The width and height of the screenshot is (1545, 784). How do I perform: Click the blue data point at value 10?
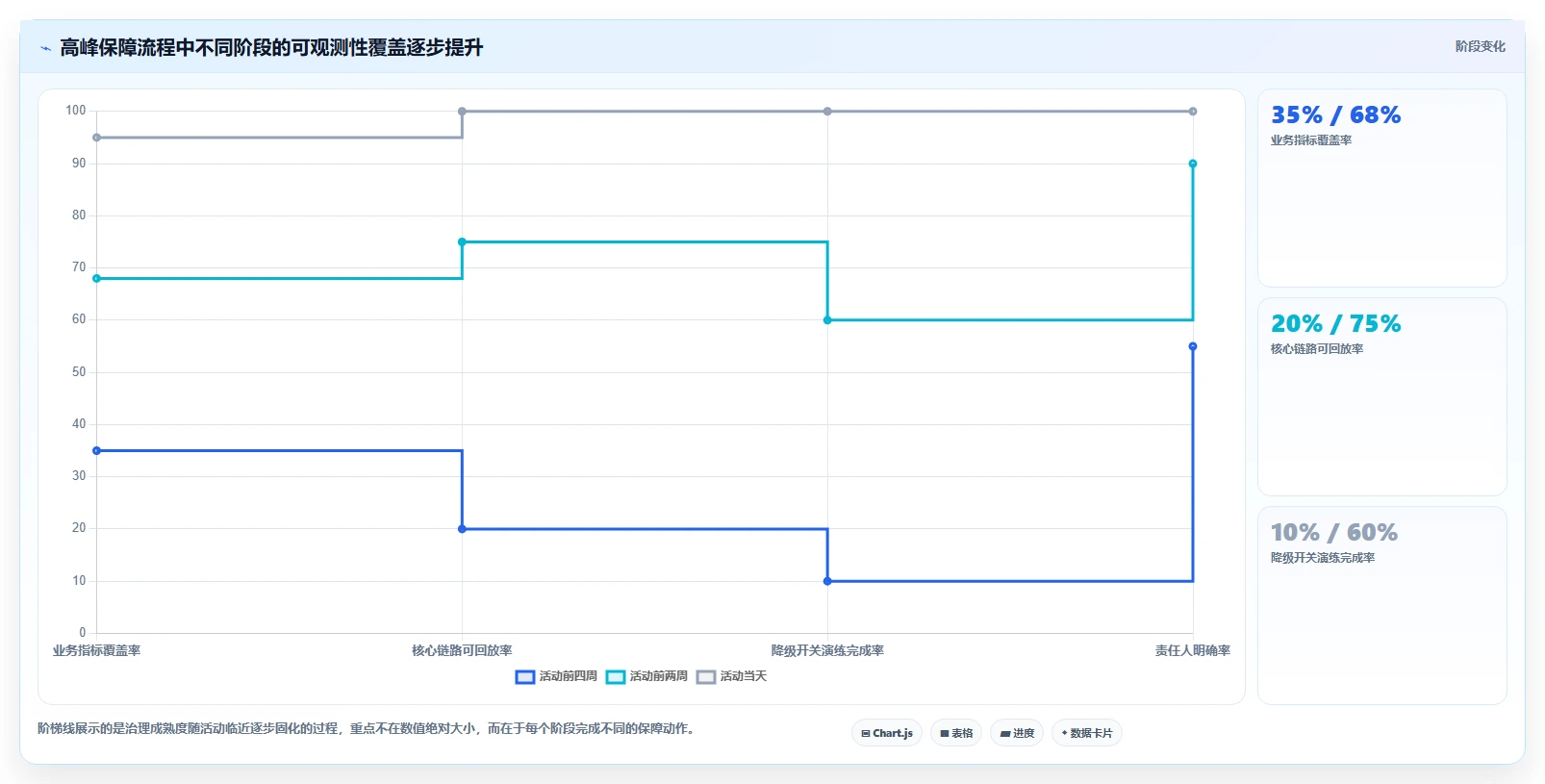(x=827, y=581)
